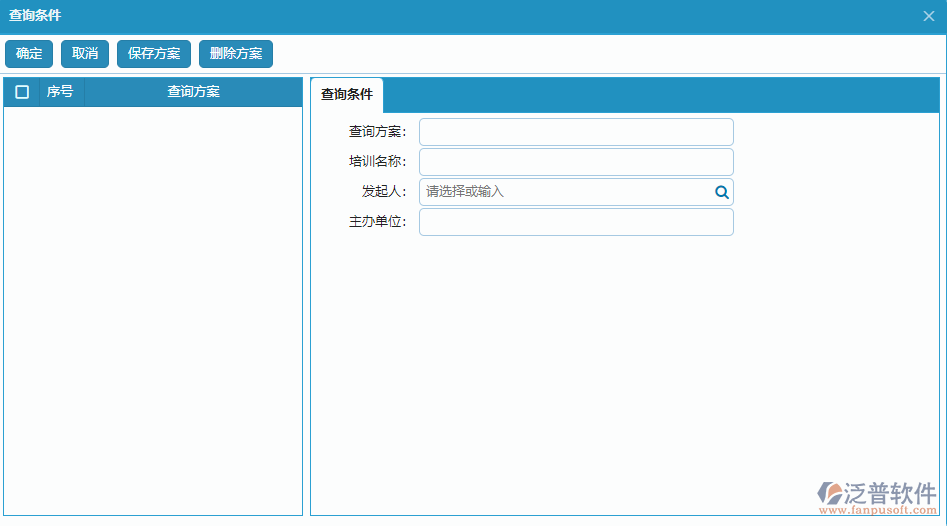Screen dimensions: 947x526
Task: Click the 培训名称 field label
Action: (377, 162)
